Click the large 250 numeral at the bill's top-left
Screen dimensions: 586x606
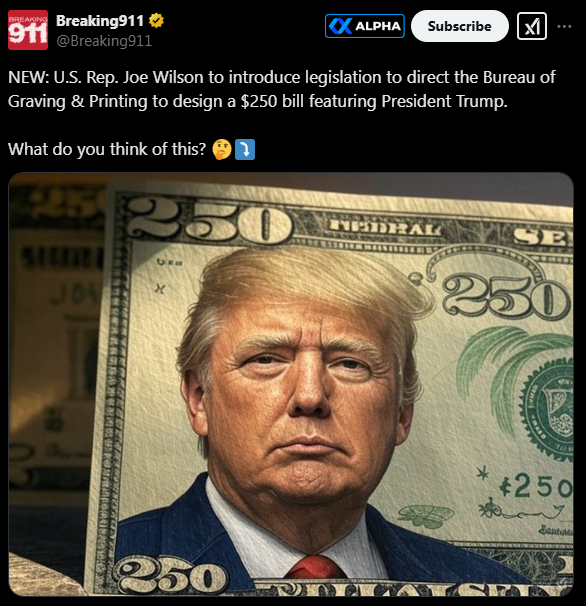point(209,220)
